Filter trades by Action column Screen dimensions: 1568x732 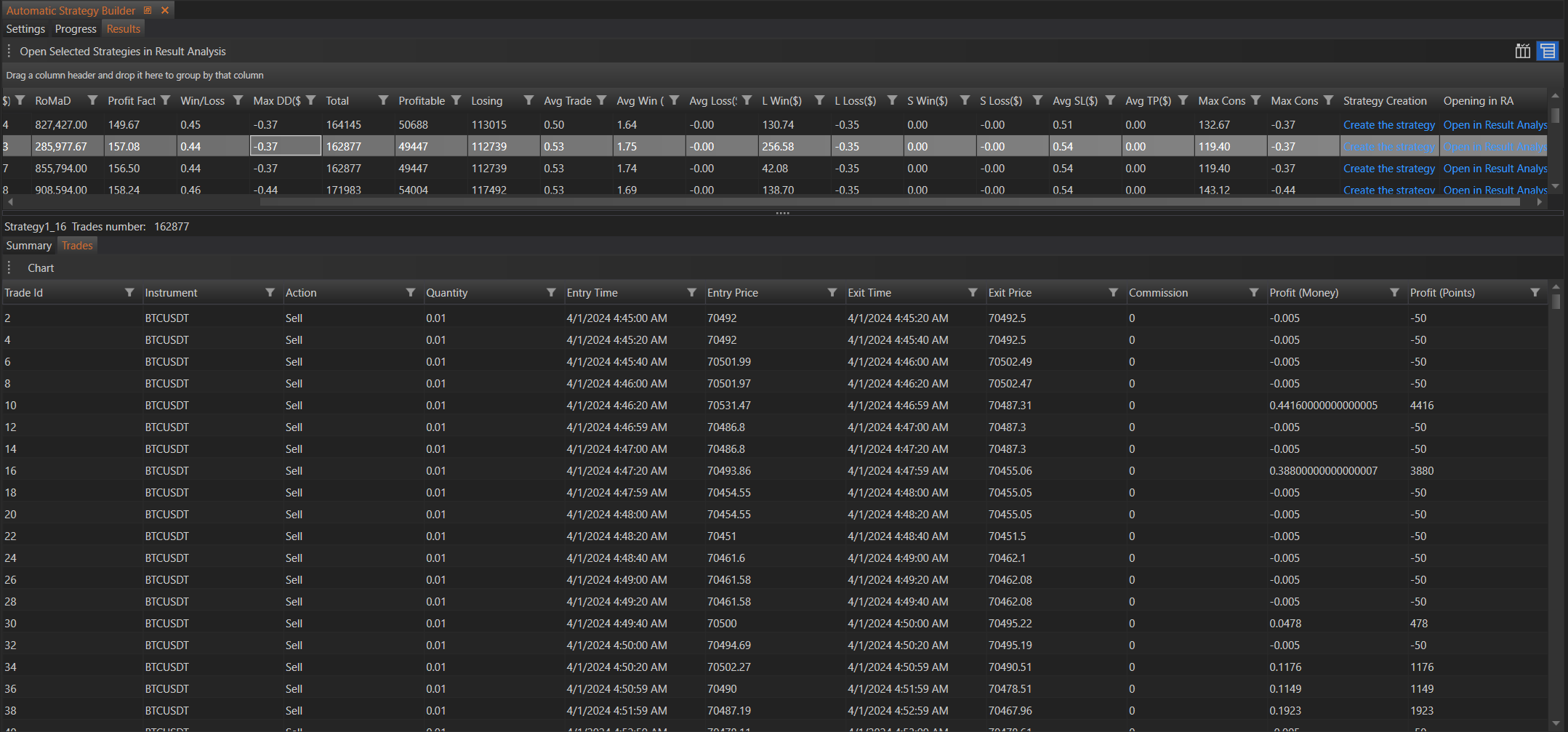point(410,292)
